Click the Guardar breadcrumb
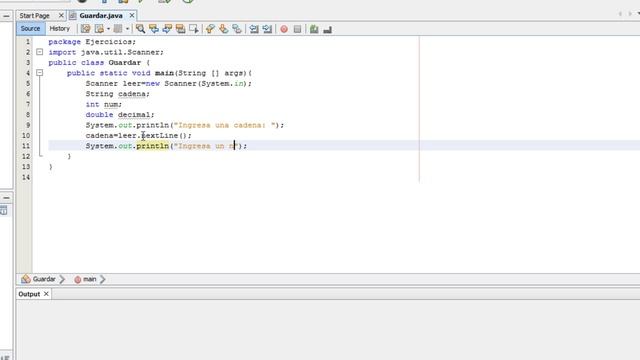The image size is (640, 360). (x=38, y=279)
